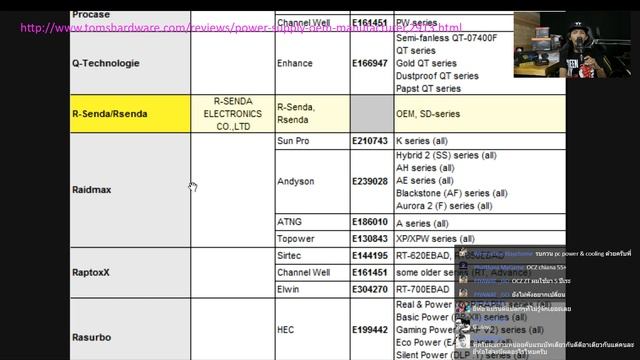Select UL number E144195
Viewport: 640px width, 360px height.
click(x=370, y=256)
